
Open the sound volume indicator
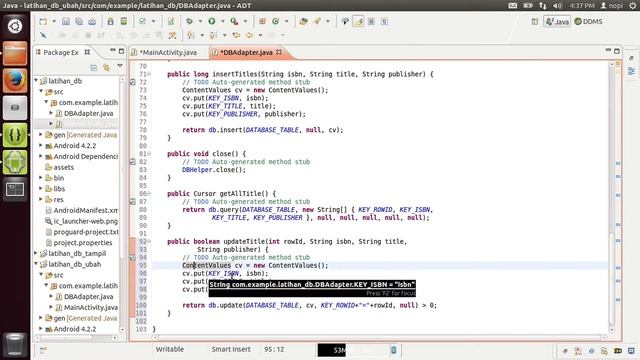pyautogui.click(x=557, y=5)
